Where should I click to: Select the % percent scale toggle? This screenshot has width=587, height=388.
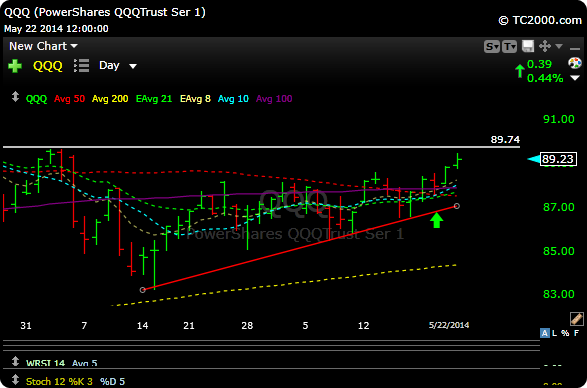point(565,333)
